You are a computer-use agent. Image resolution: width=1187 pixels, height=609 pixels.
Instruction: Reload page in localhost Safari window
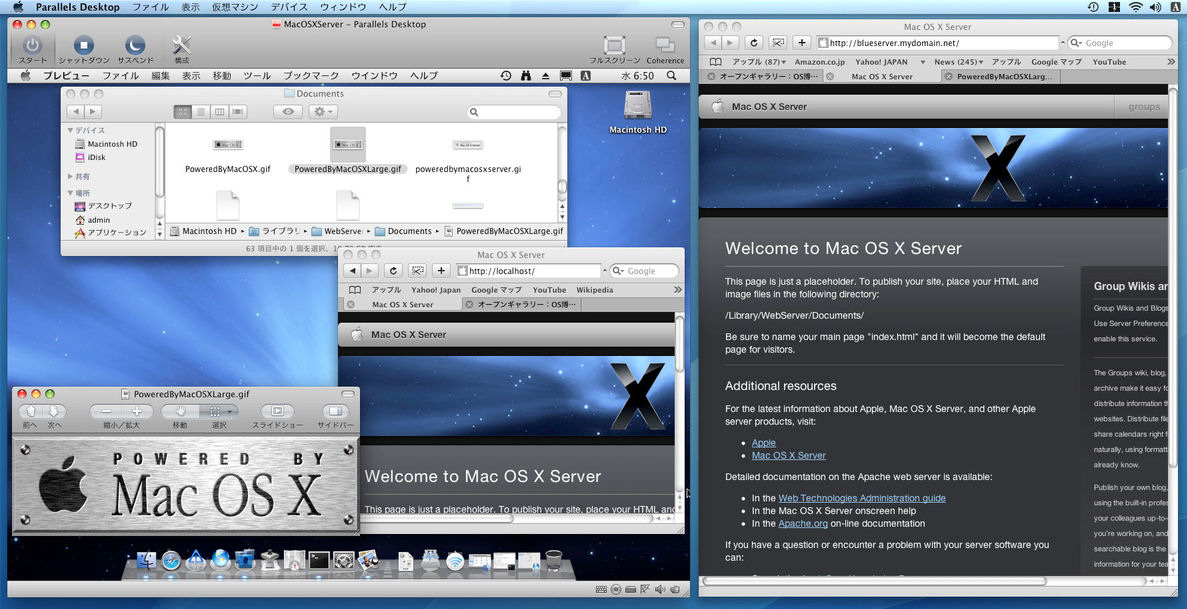point(393,270)
